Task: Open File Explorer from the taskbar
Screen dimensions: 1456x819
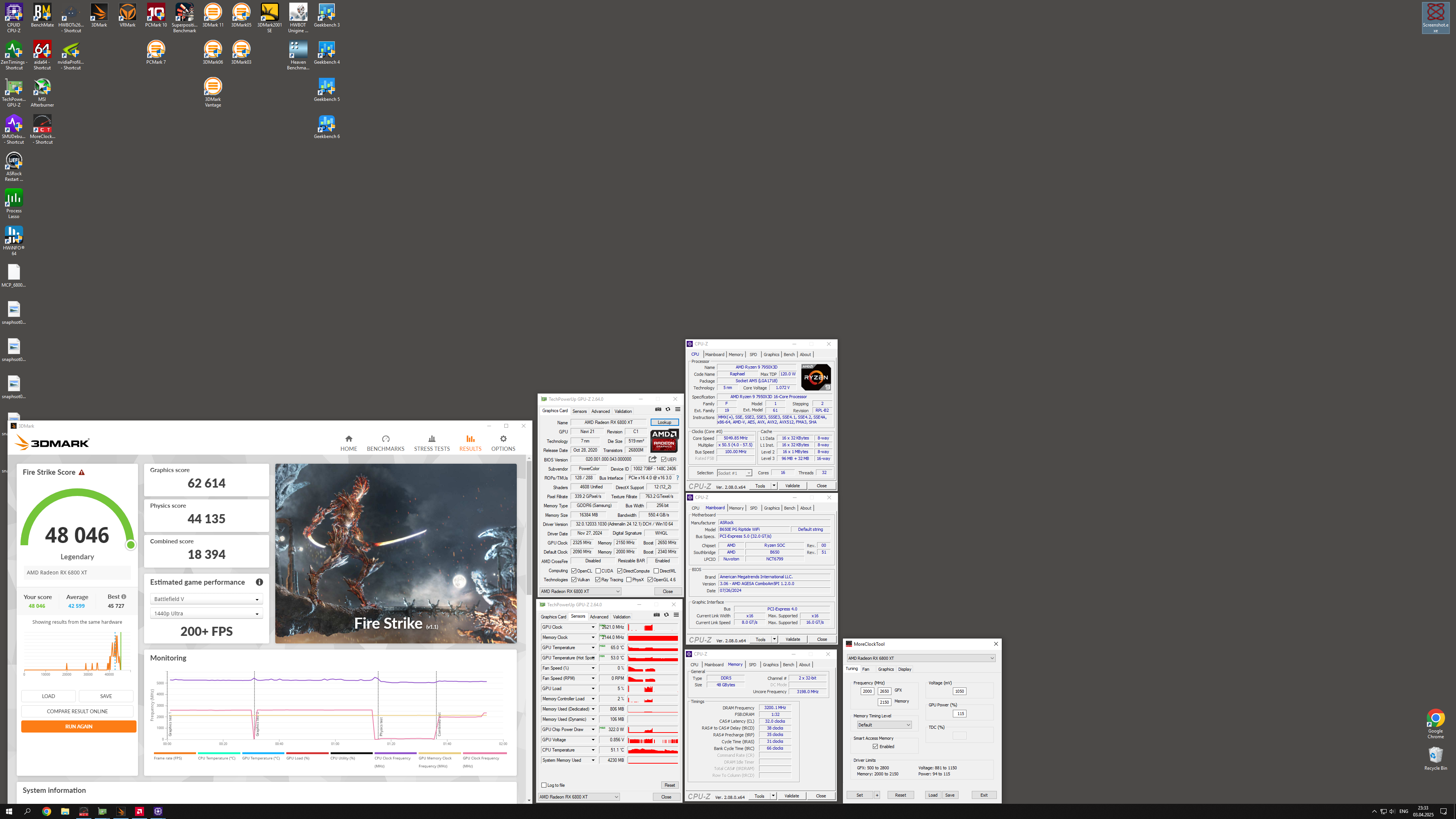Action: tap(65, 811)
